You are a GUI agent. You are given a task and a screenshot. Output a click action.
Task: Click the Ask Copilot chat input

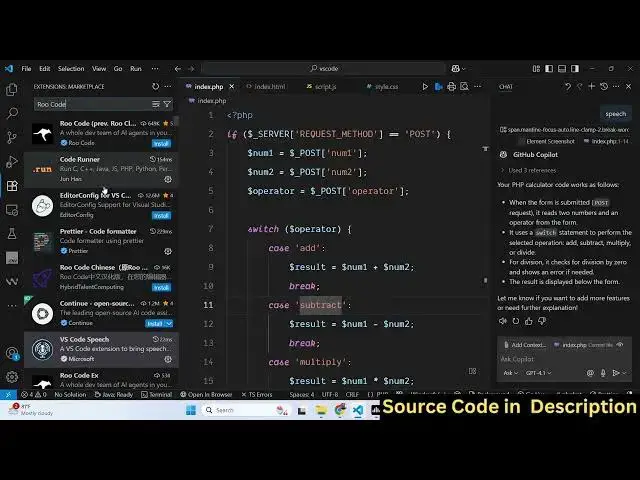[563, 359]
